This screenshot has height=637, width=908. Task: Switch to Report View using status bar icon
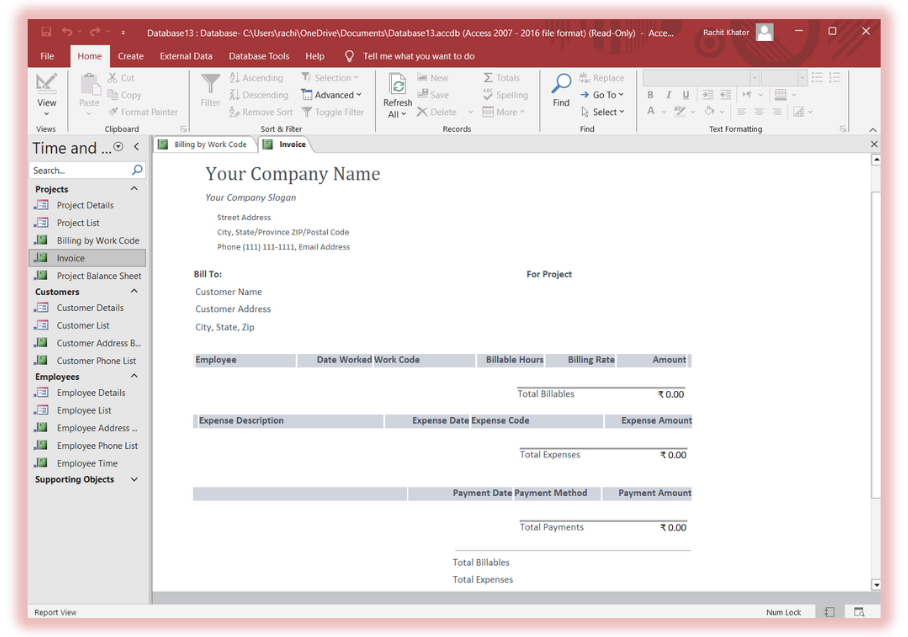coord(829,612)
